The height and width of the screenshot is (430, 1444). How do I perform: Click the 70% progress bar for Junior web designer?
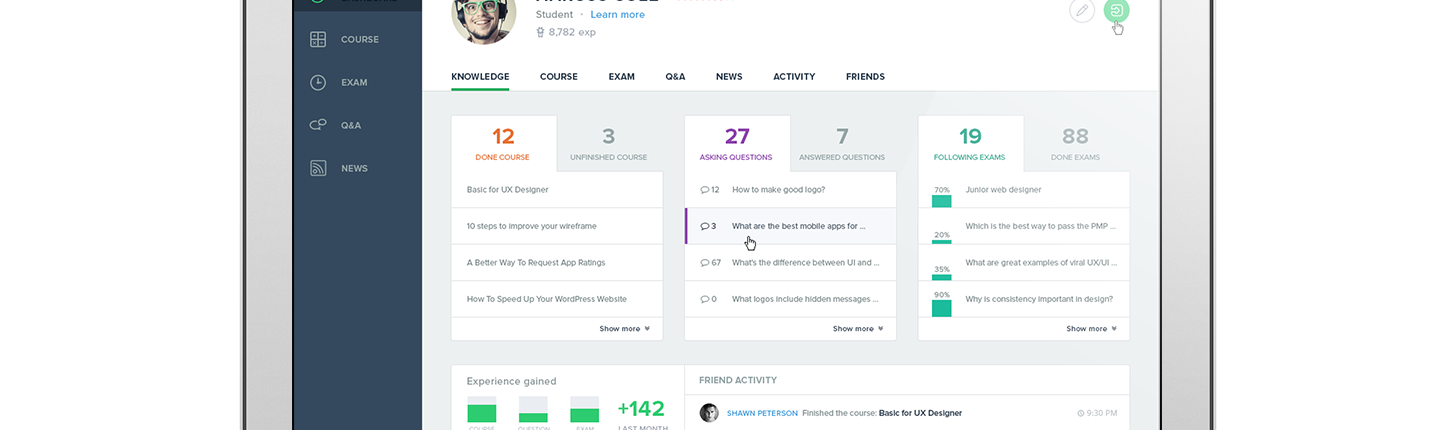click(941, 200)
